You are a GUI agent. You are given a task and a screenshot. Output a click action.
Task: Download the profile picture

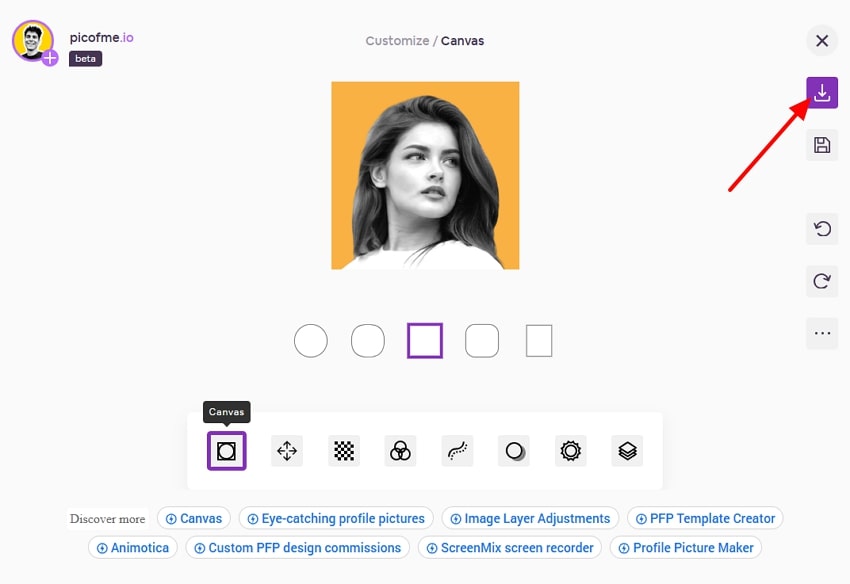(x=822, y=93)
